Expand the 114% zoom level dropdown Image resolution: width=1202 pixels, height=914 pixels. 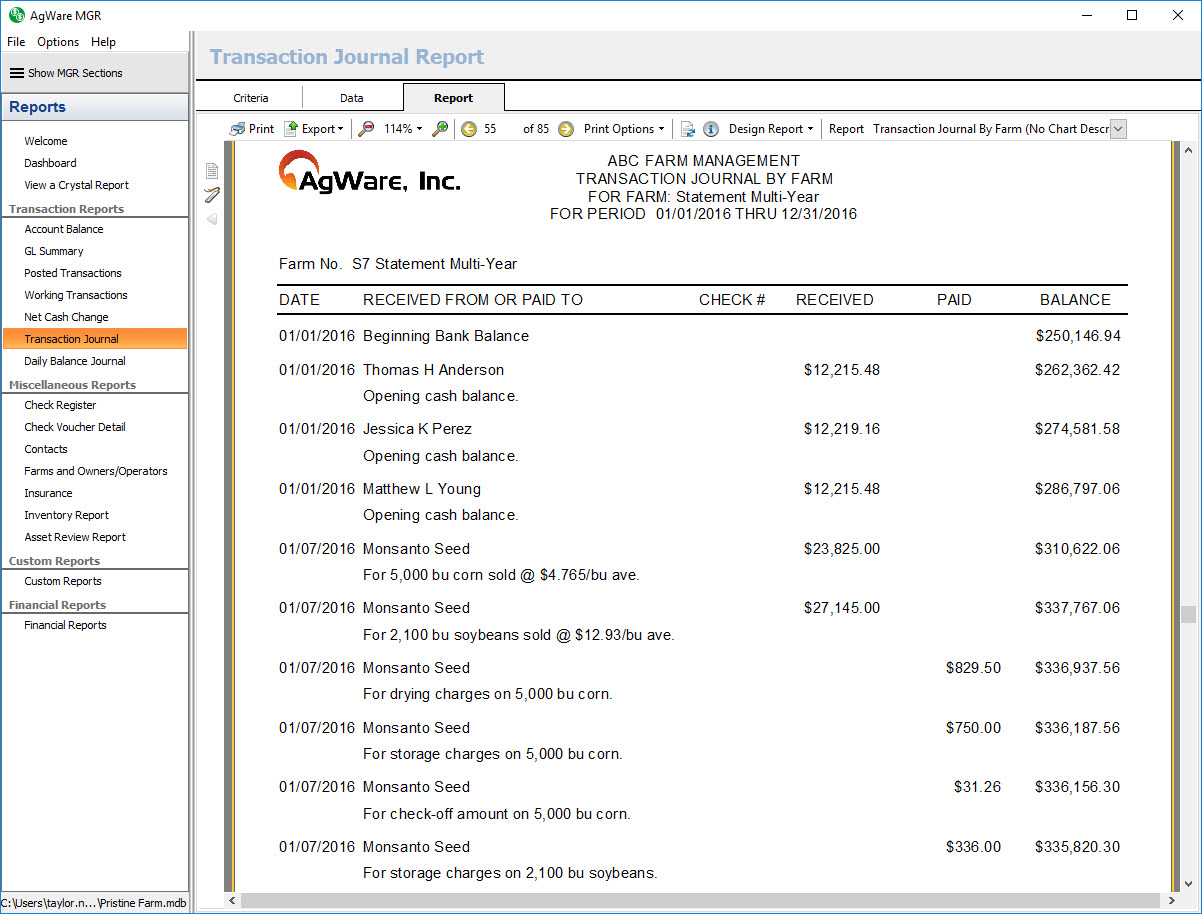coord(402,129)
